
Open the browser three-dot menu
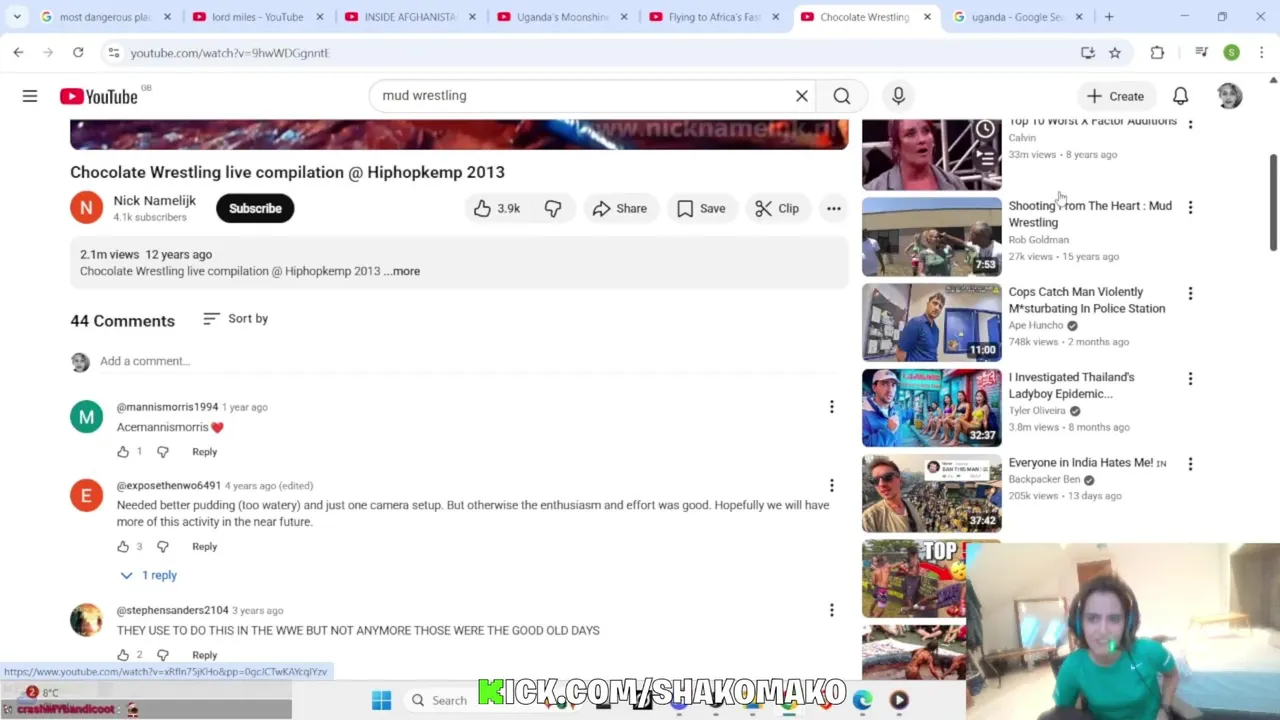1261,52
